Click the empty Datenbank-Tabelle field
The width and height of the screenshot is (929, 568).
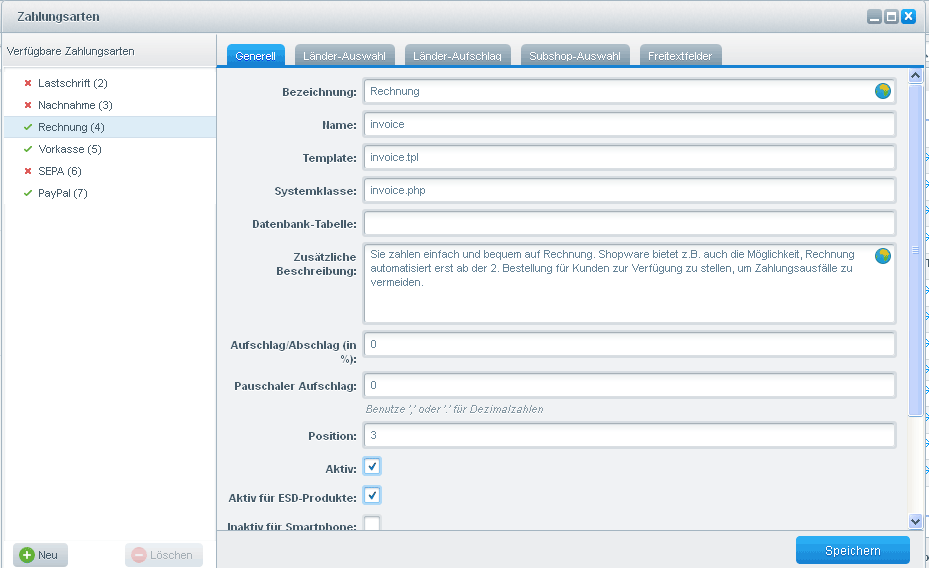(629, 224)
